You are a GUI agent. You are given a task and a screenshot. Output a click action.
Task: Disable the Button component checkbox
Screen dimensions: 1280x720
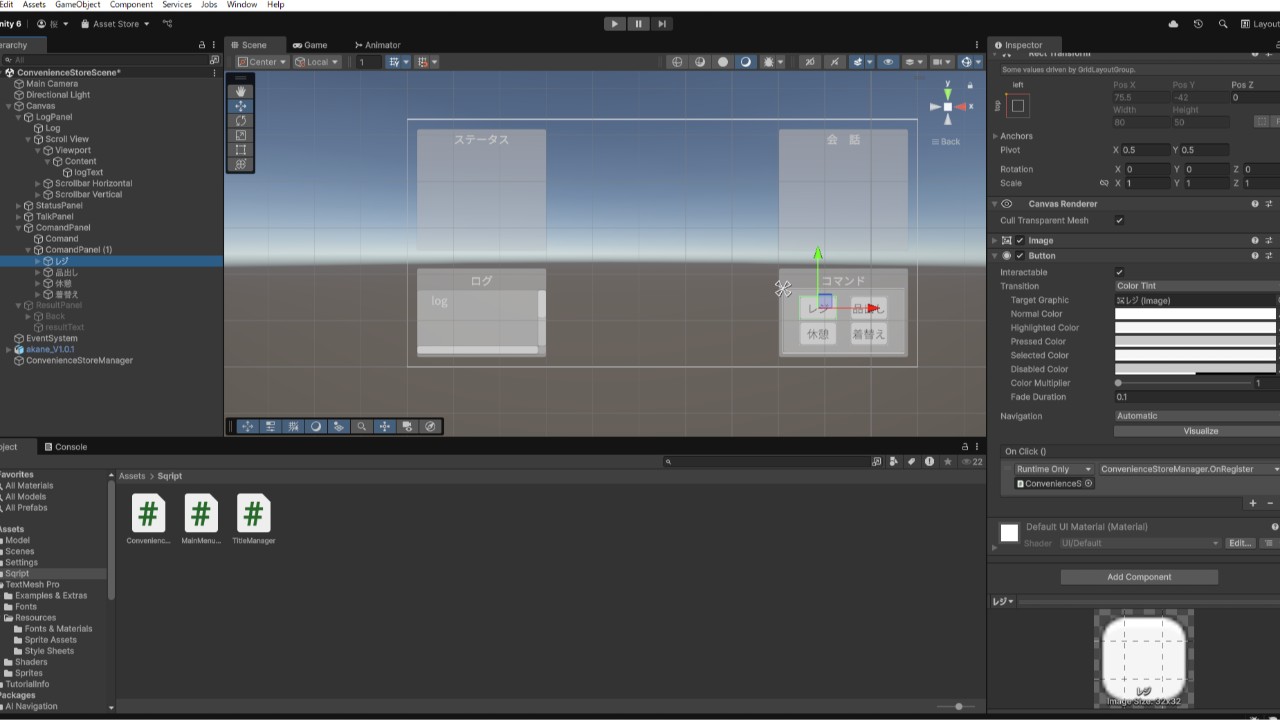tap(1020, 256)
